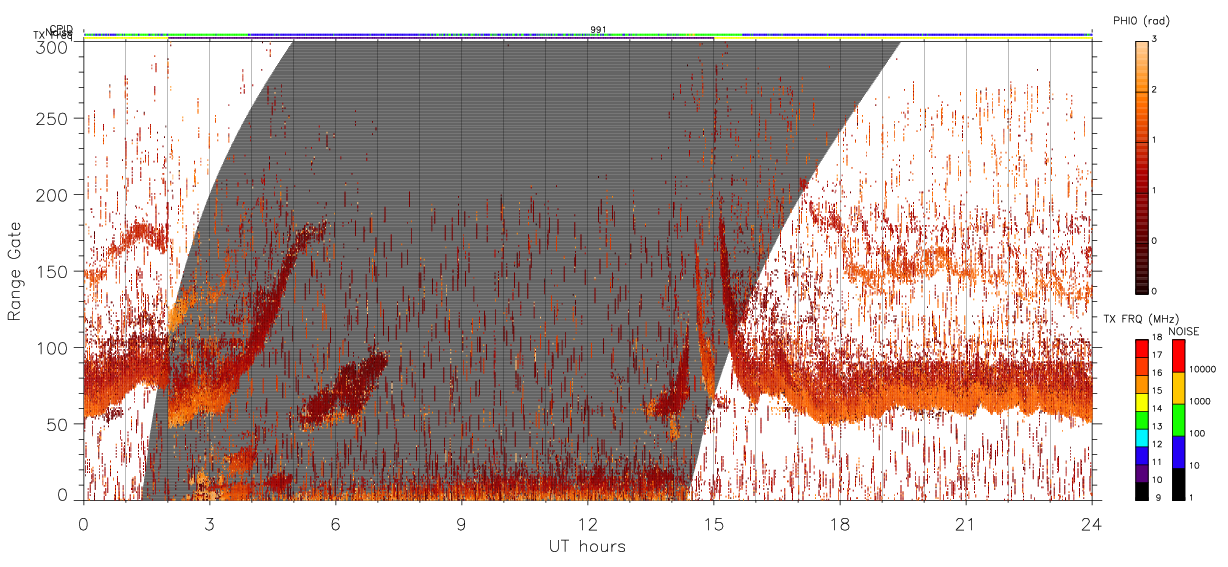Click the Range Gate tick label '200'

[x=54, y=195]
